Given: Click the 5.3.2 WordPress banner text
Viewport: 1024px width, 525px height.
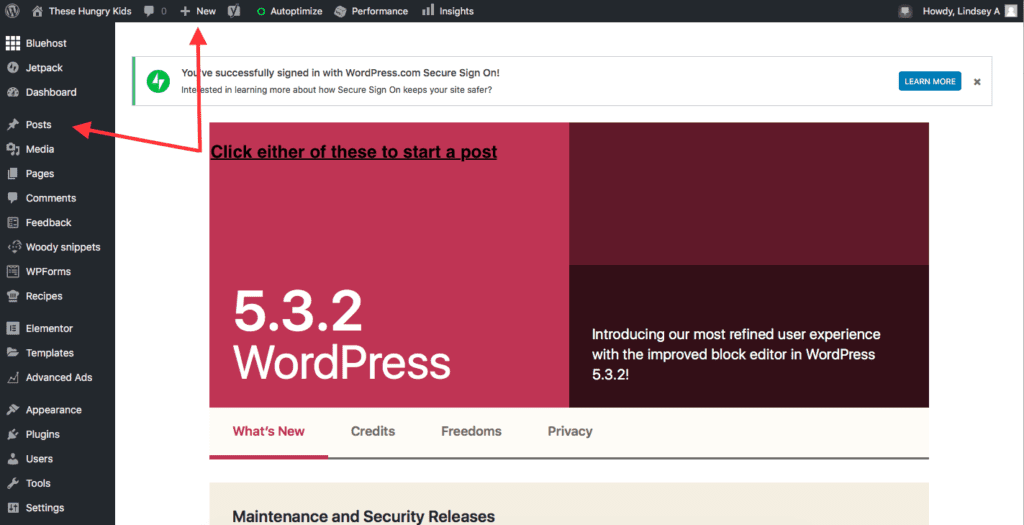Looking at the screenshot, I should point(342,334).
